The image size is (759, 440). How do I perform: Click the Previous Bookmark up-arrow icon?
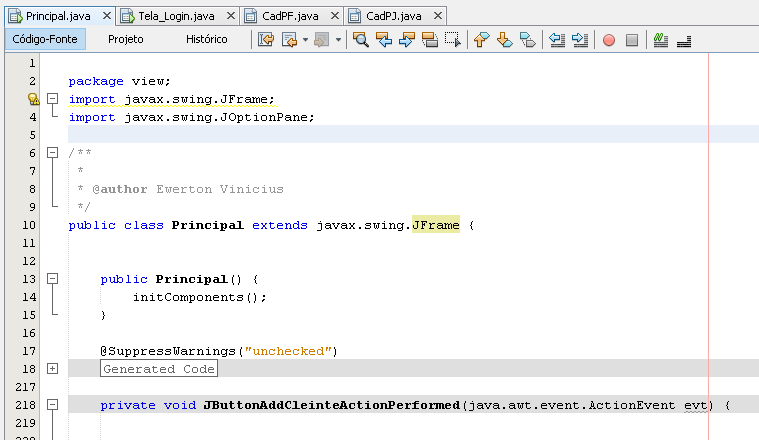coord(481,39)
